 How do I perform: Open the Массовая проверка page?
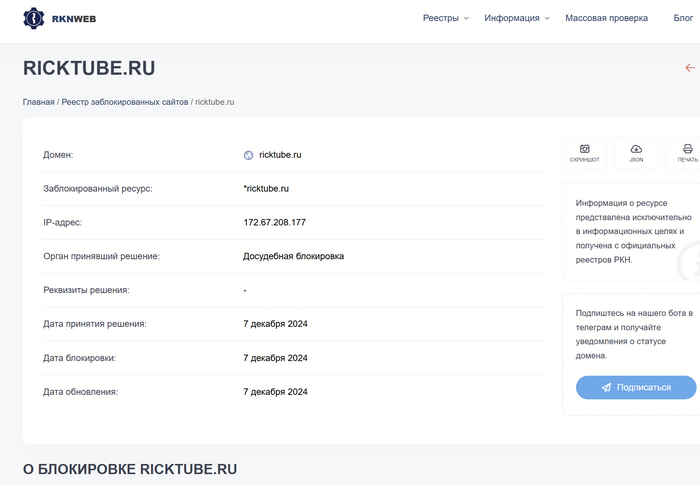click(x=606, y=18)
